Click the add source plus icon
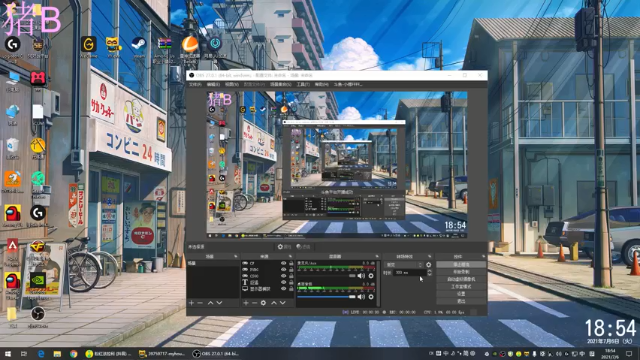This screenshot has width=640, height=360. (x=246, y=303)
